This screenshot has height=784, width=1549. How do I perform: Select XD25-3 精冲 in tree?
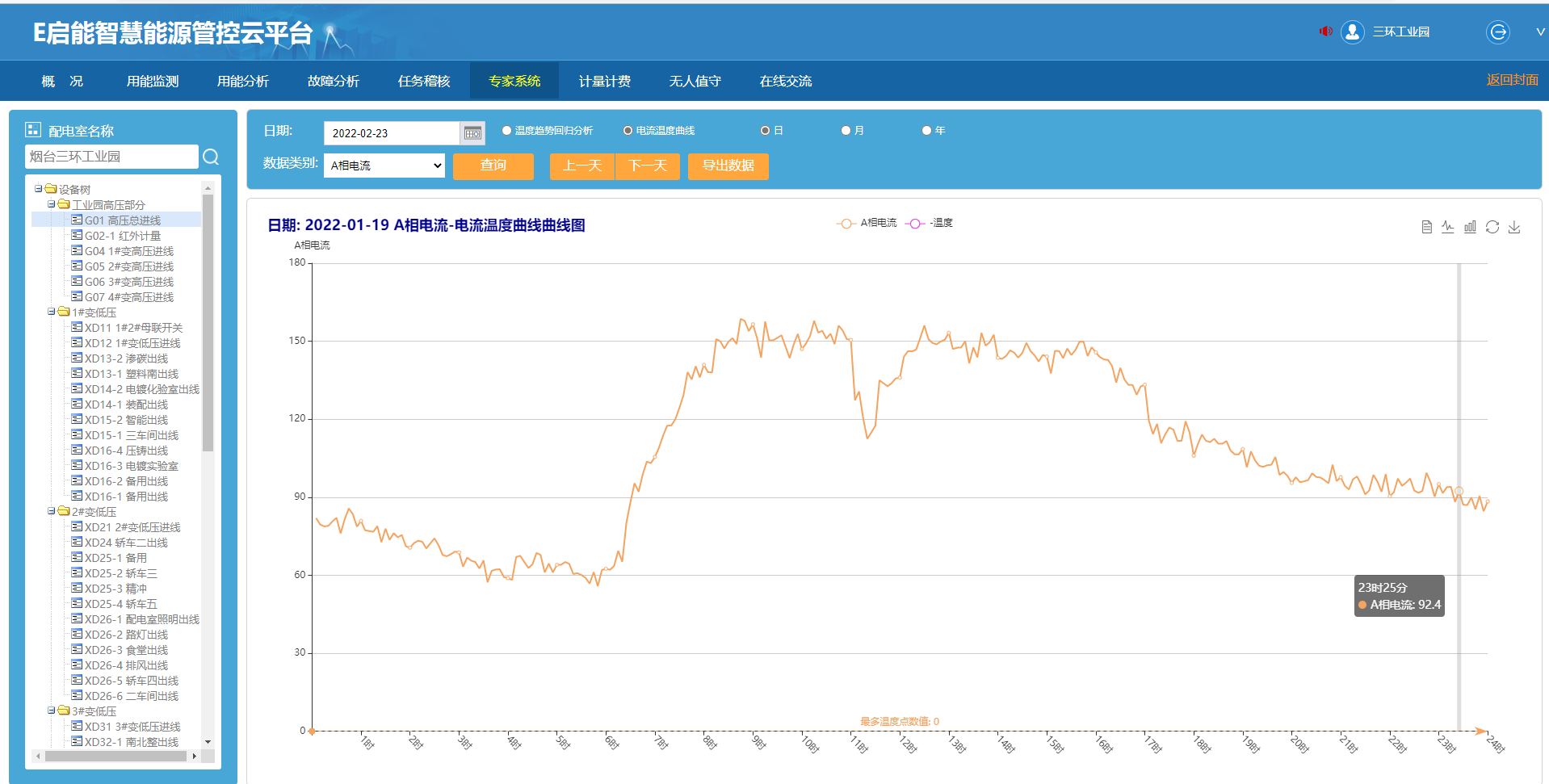tap(115, 588)
